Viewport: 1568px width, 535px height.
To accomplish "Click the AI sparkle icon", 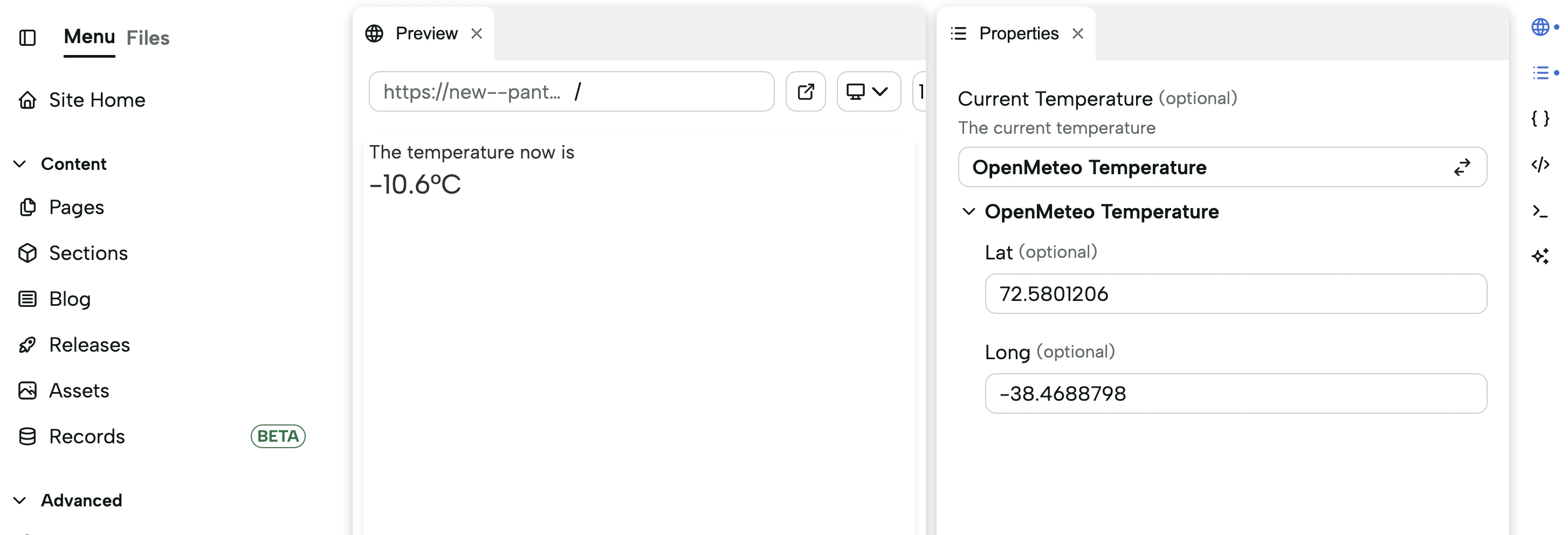I will (x=1541, y=256).
